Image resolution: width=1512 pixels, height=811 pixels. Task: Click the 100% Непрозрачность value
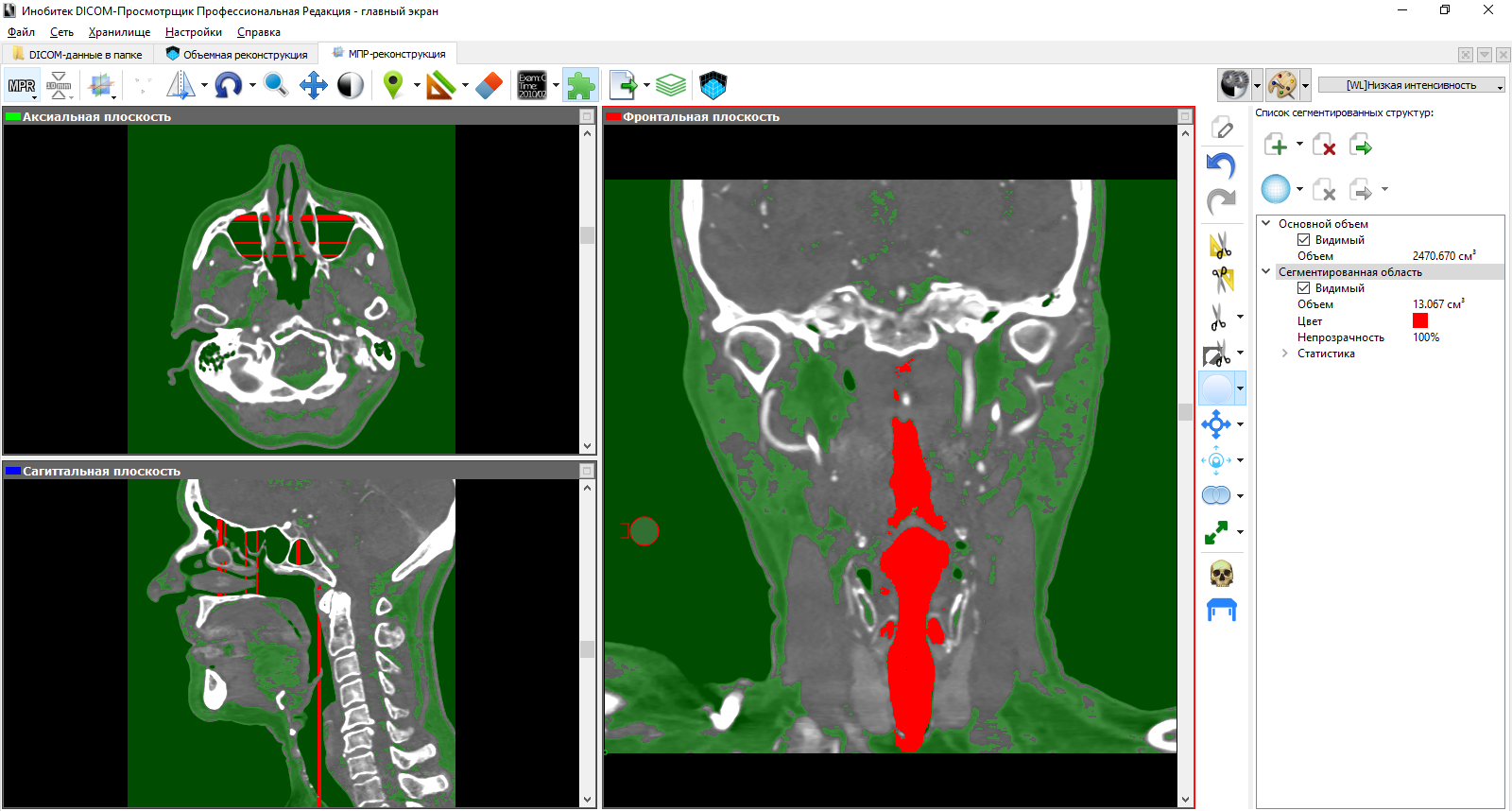click(1426, 337)
